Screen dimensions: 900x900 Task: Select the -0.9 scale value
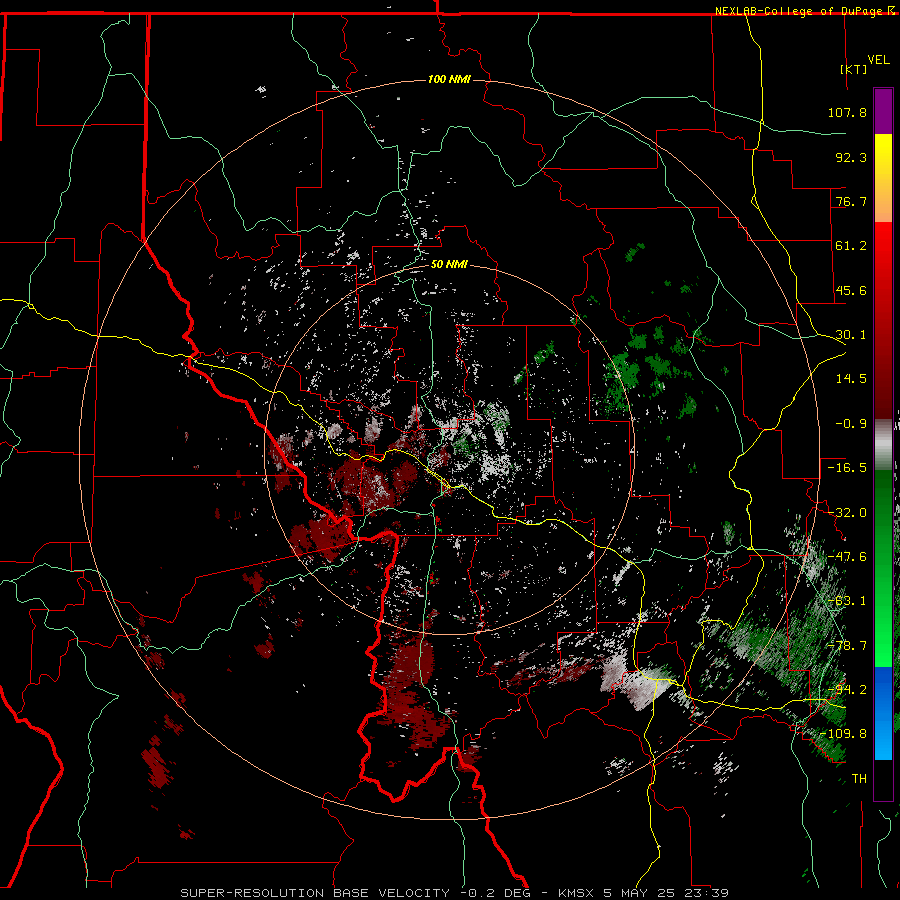click(x=851, y=424)
